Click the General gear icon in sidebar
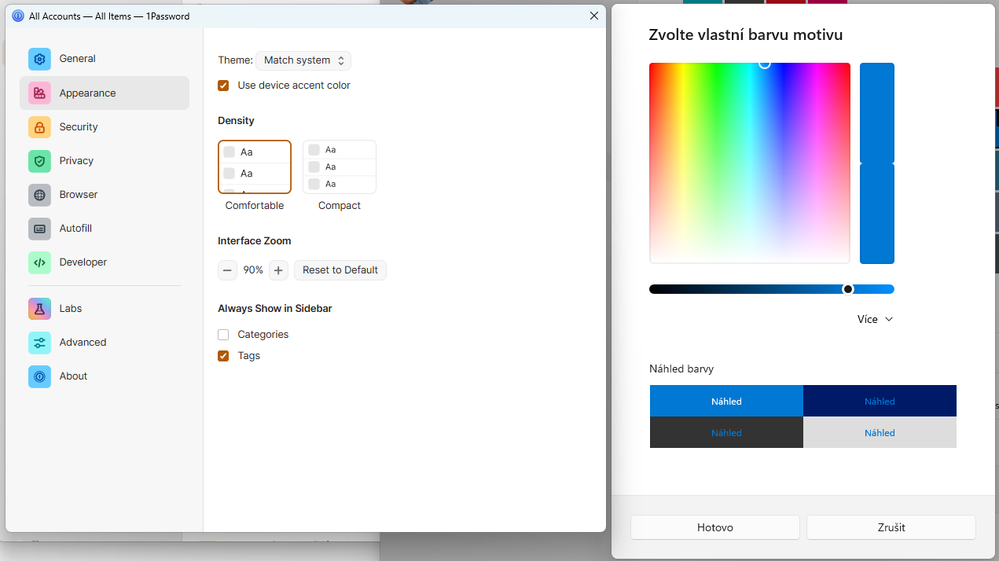999x561 pixels. [39, 59]
